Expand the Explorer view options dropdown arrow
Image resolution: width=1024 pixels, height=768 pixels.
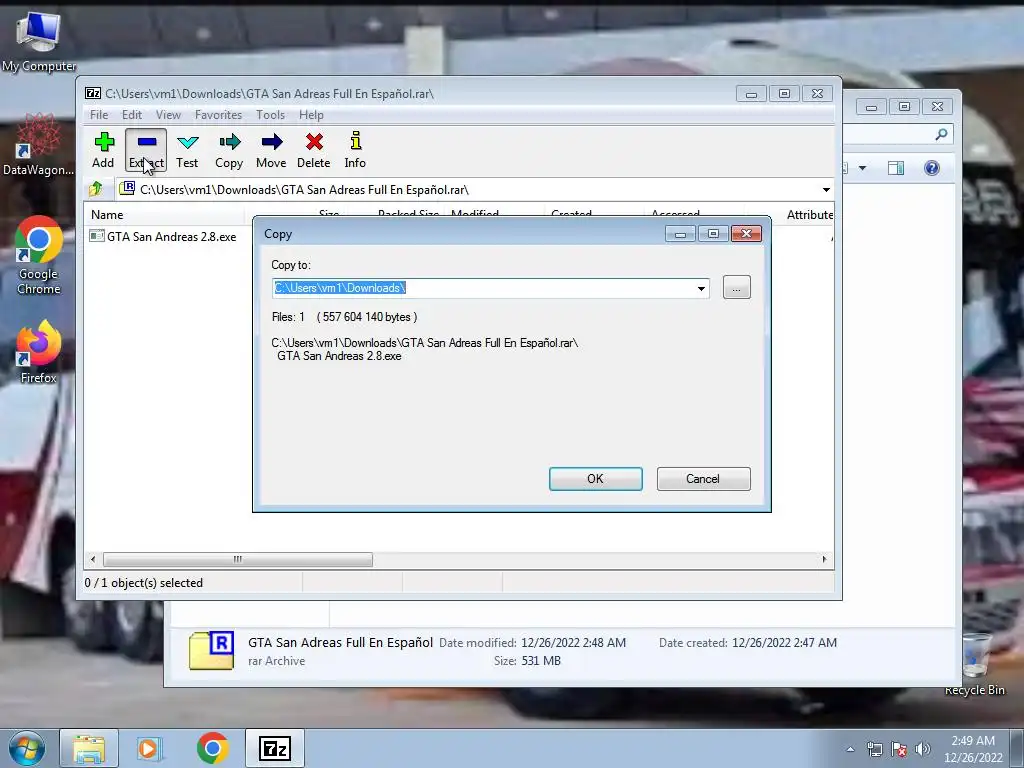862,168
